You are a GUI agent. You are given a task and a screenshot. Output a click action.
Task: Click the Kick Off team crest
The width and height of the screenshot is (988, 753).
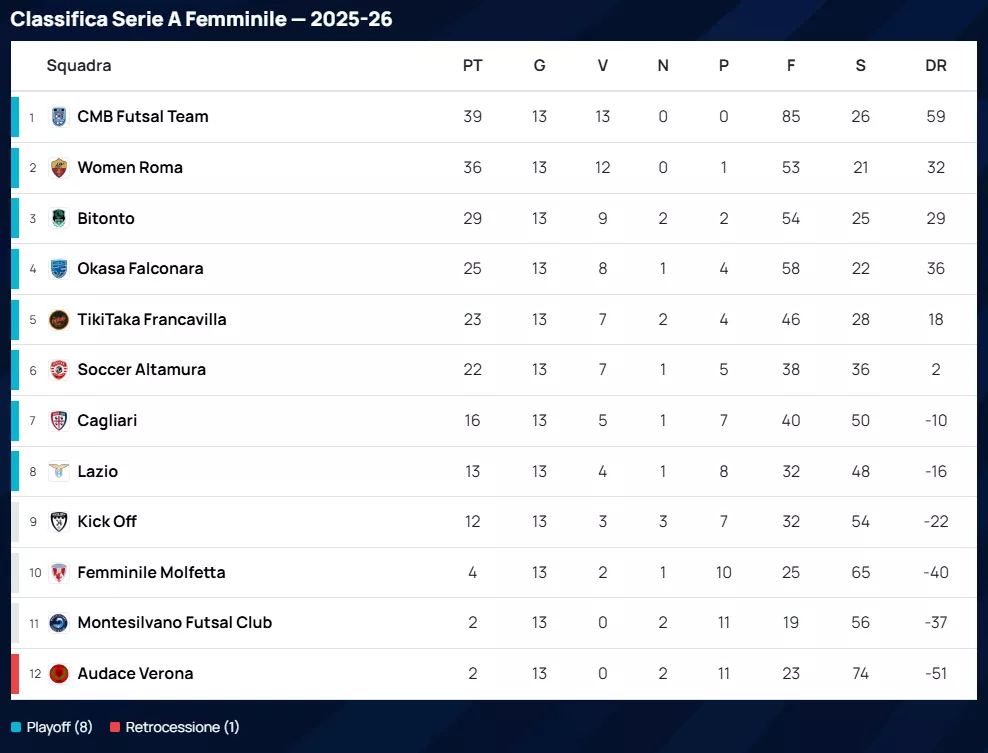click(x=59, y=522)
